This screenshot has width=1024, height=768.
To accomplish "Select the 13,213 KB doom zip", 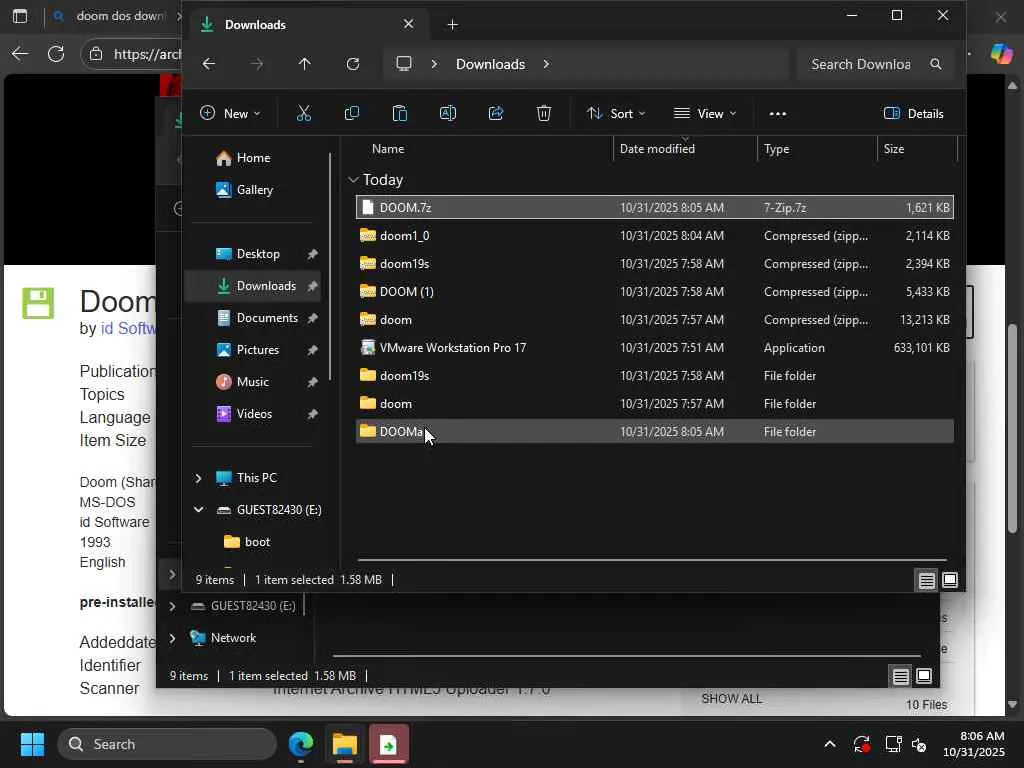I will pos(655,320).
